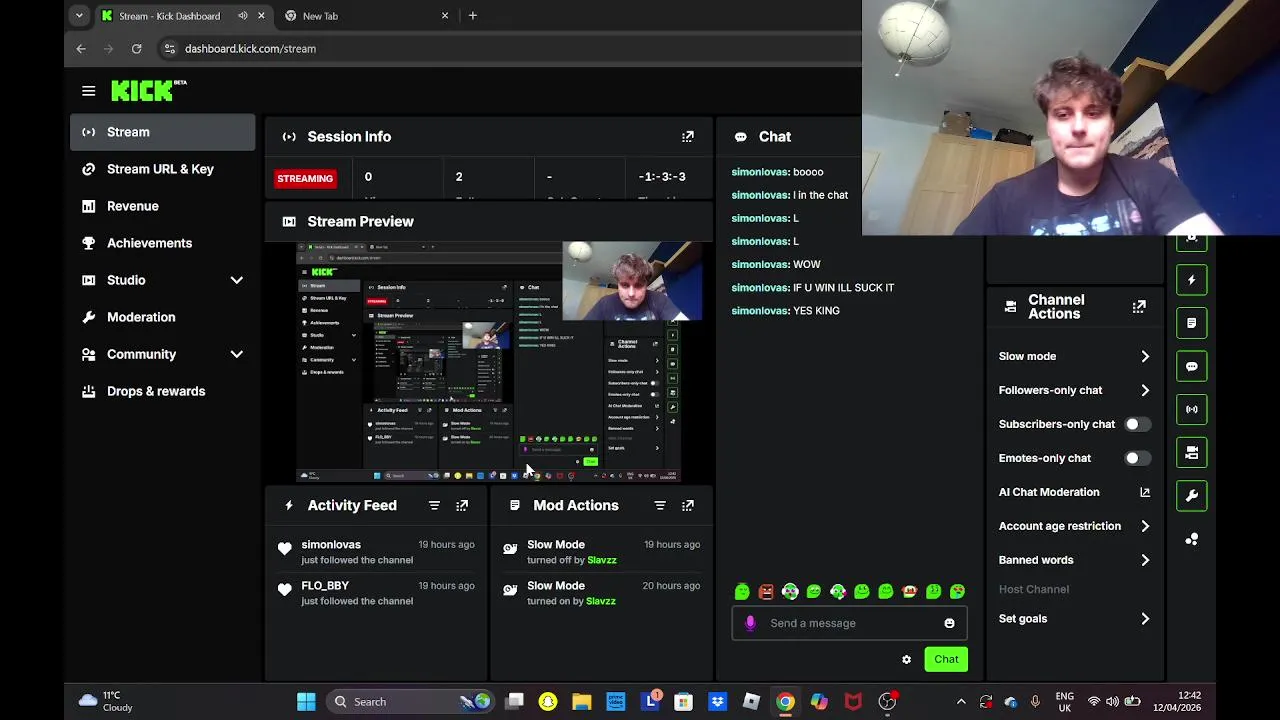Open AI Chat Moderation external link
This screenshot has width=1280, height=720.
coord(1145,492)
